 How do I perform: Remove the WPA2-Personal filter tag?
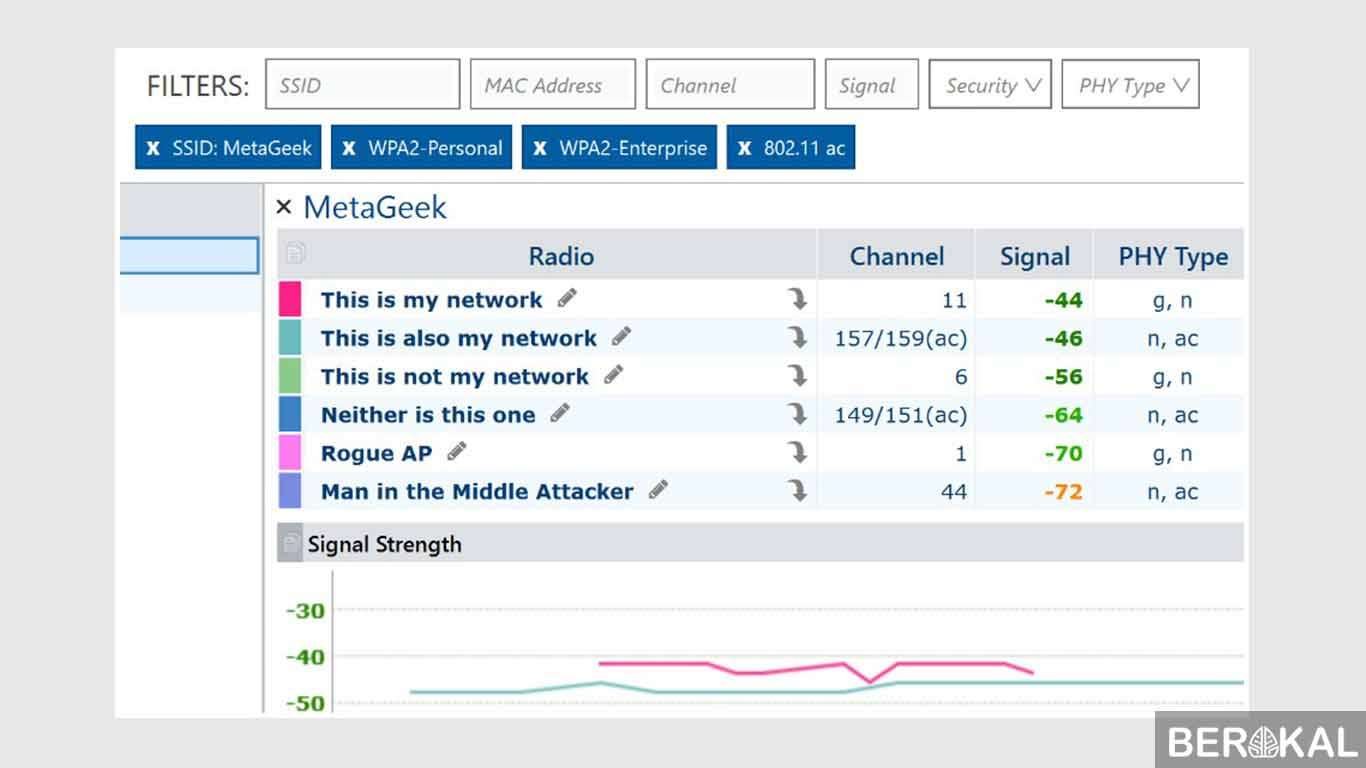click(349, 148)
